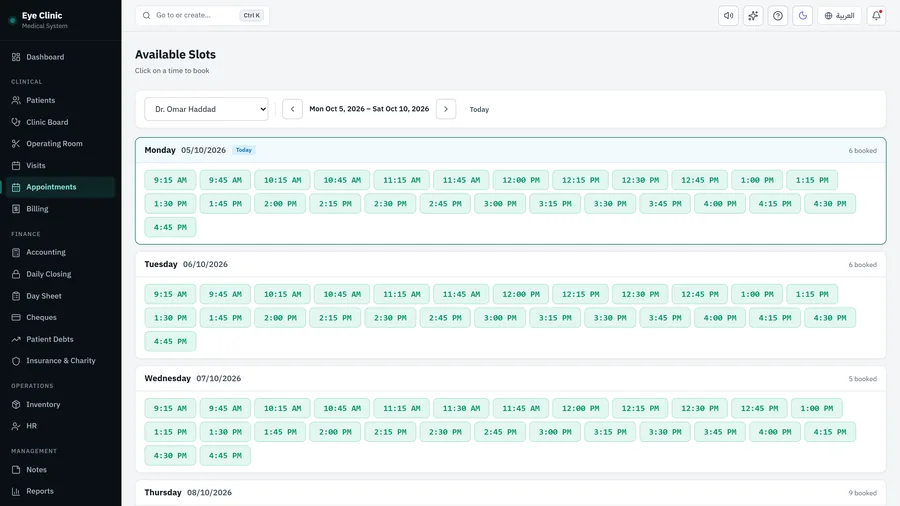The height and width of the screenshot is (506, 900).
Task: Click the Appointments calendar icon
Action: (x=16, y=187)
